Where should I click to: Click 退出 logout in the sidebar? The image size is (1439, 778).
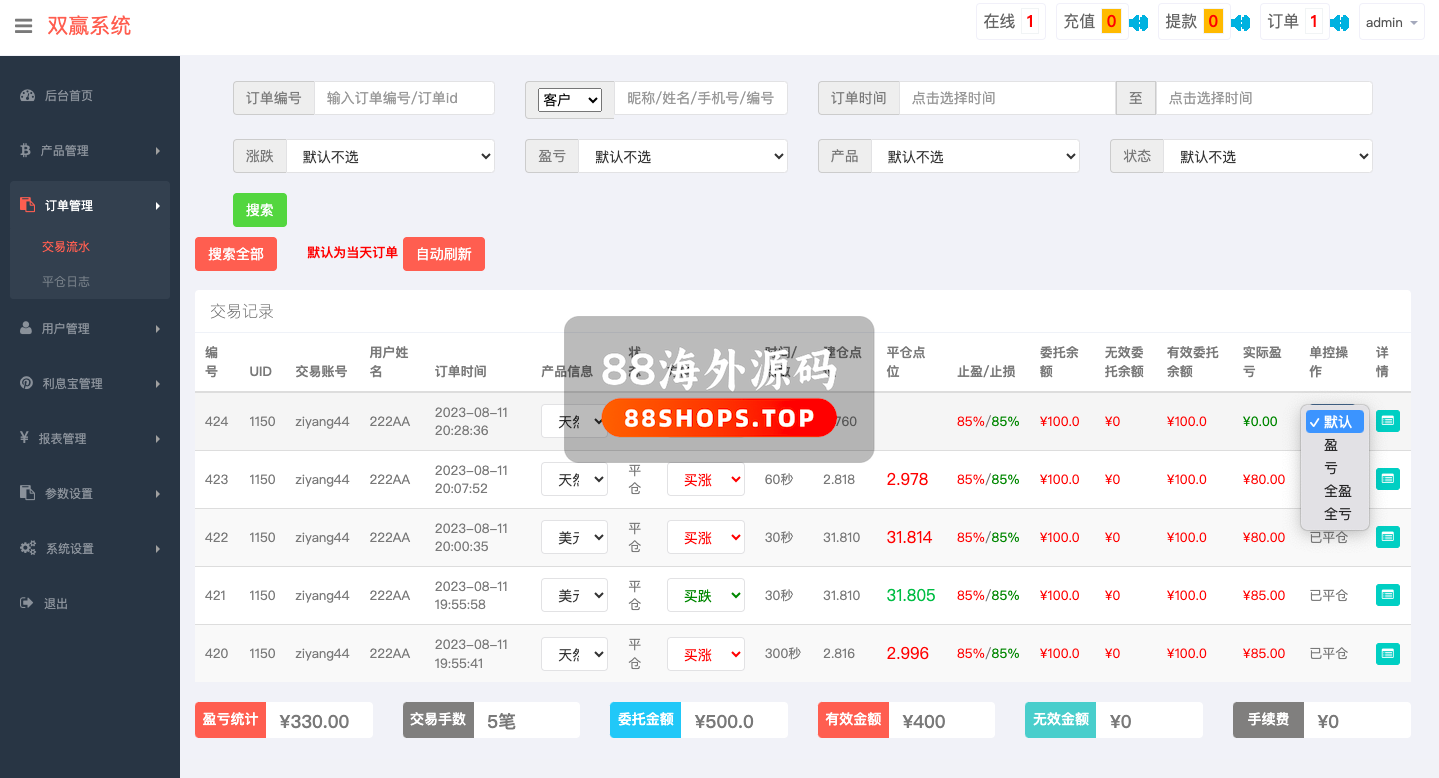[x=56, y=604]
